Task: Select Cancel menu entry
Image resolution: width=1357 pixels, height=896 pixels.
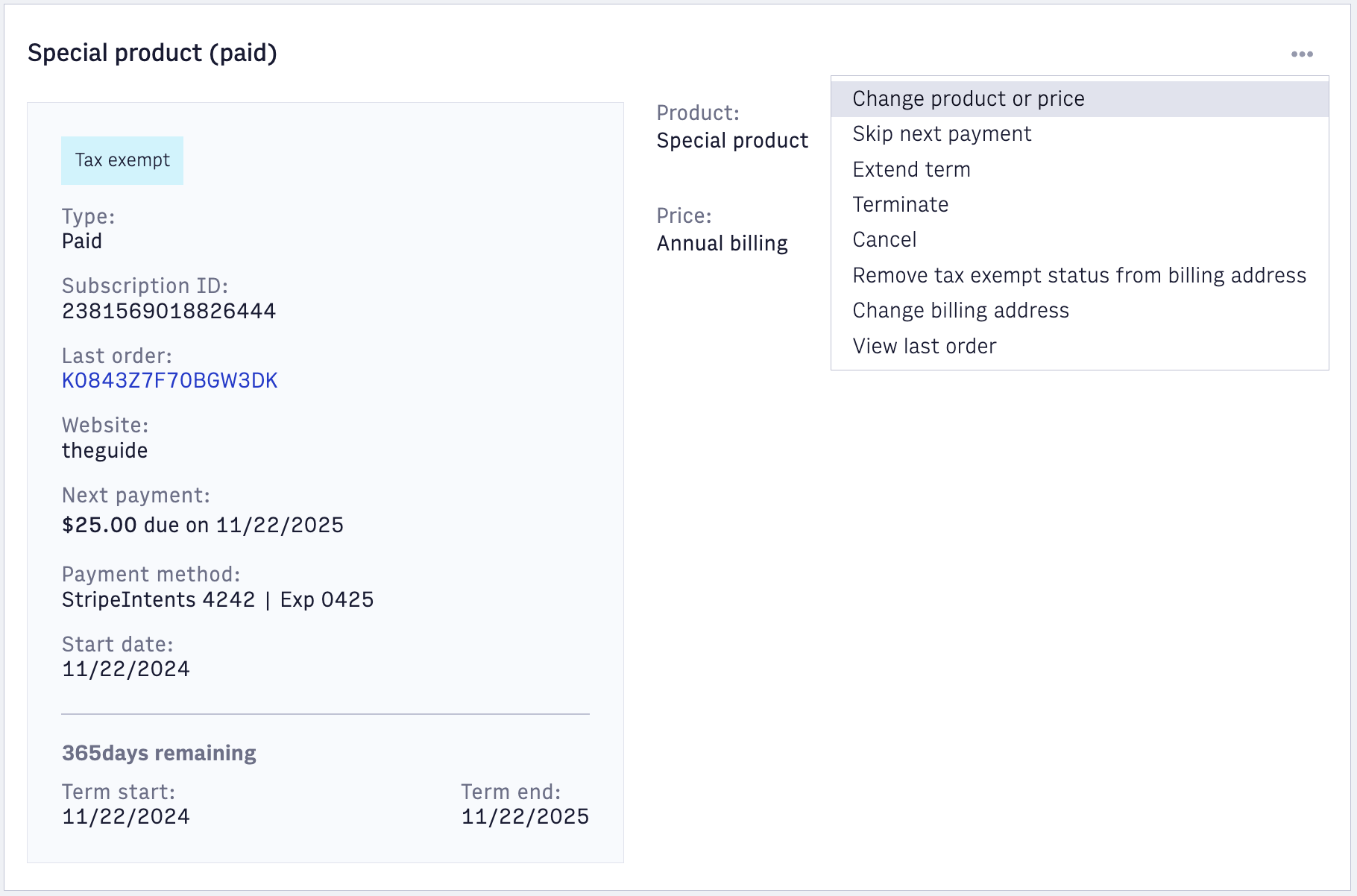Action: pos(1080,240)
